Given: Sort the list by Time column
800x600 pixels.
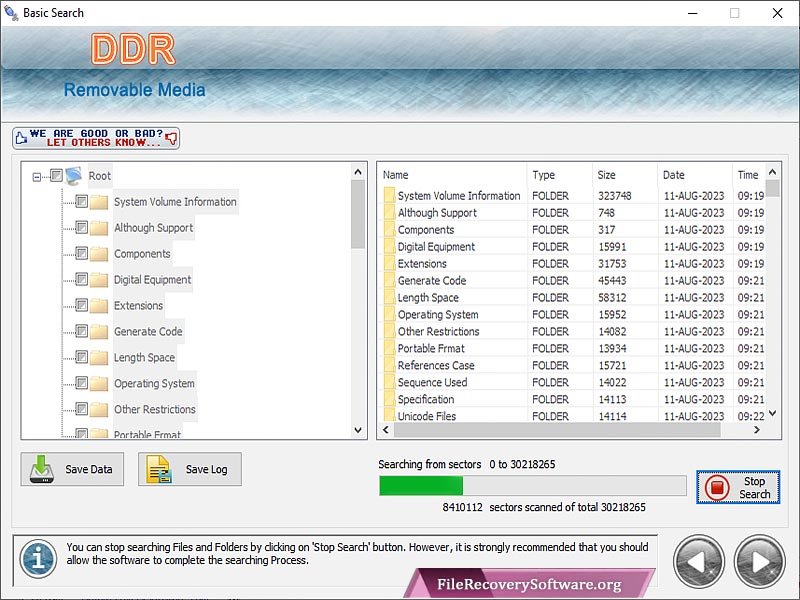Looking at the screenshot, I should tap(749, 175).
